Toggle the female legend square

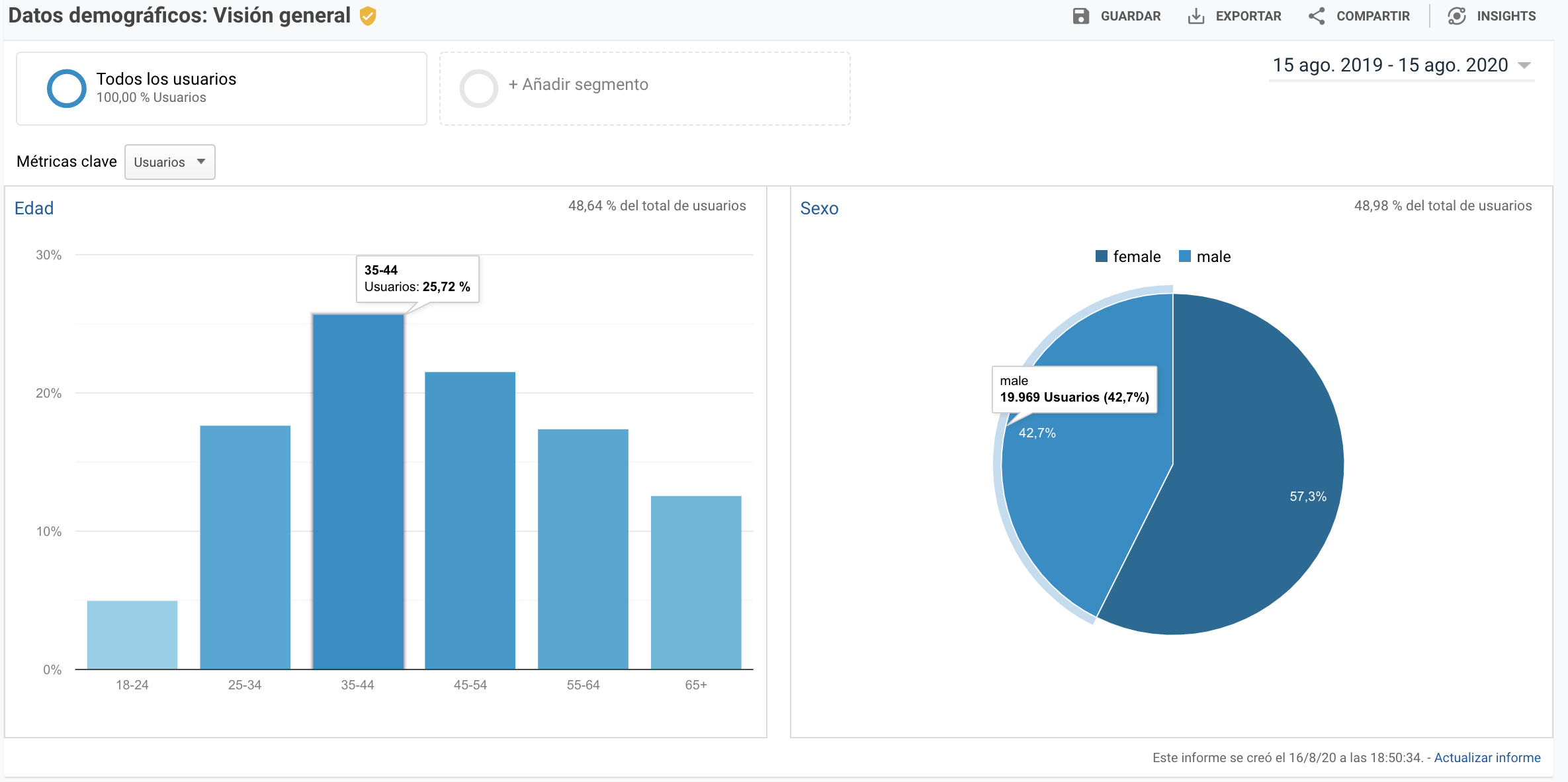[1102, 257]
